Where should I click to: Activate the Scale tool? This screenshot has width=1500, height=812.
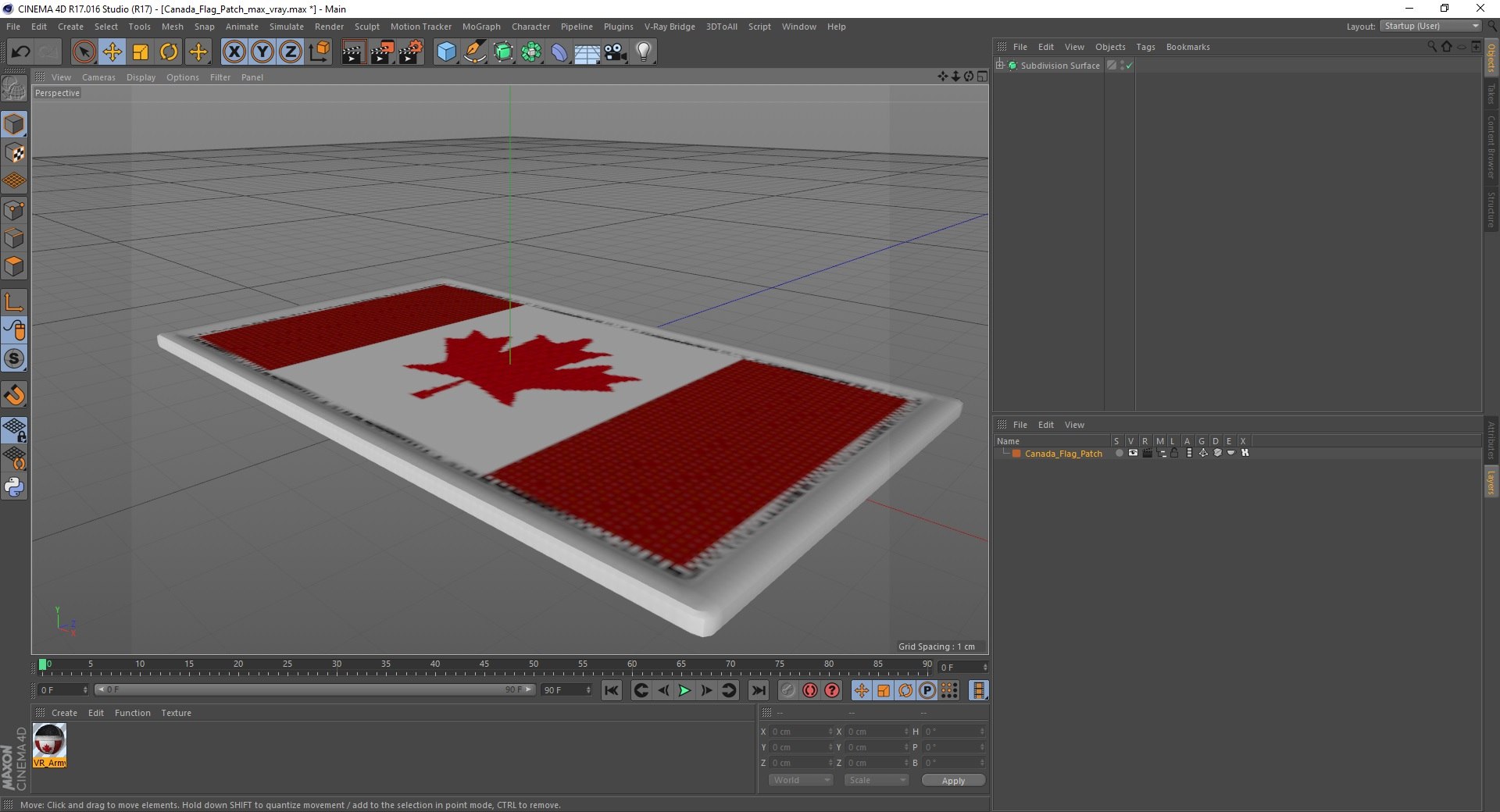click(x=141, y=52)
